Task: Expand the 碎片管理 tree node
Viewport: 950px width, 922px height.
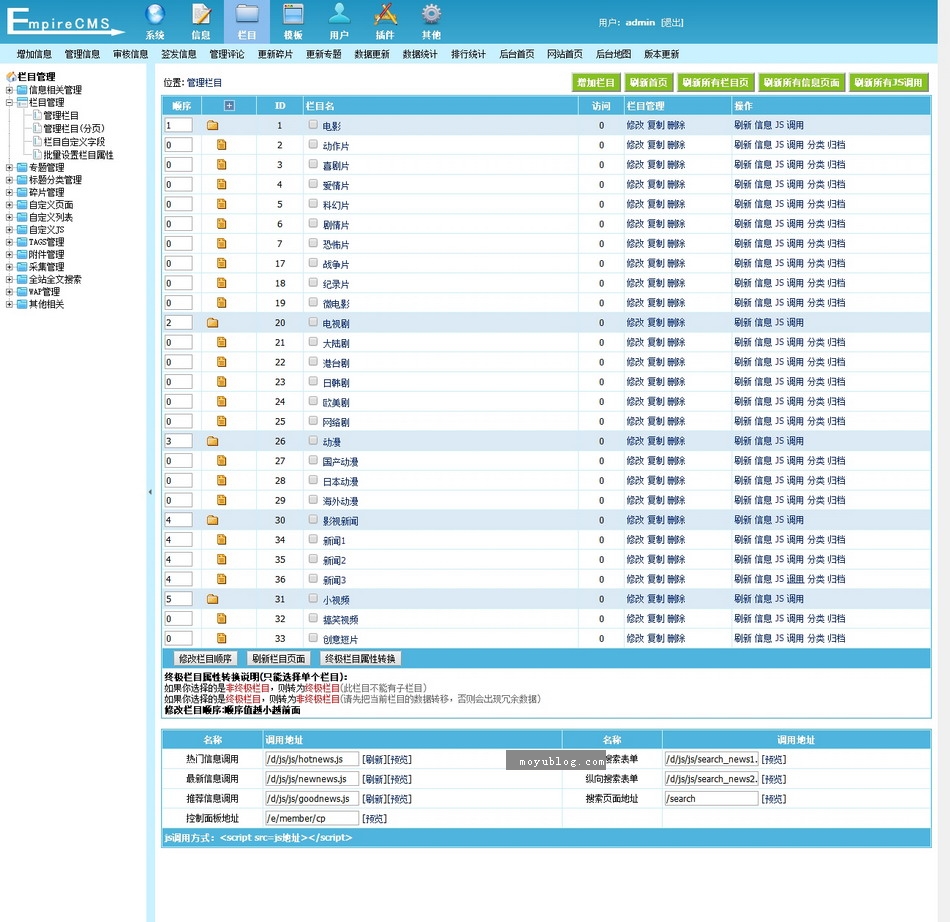Action: [x=9, y=192]
